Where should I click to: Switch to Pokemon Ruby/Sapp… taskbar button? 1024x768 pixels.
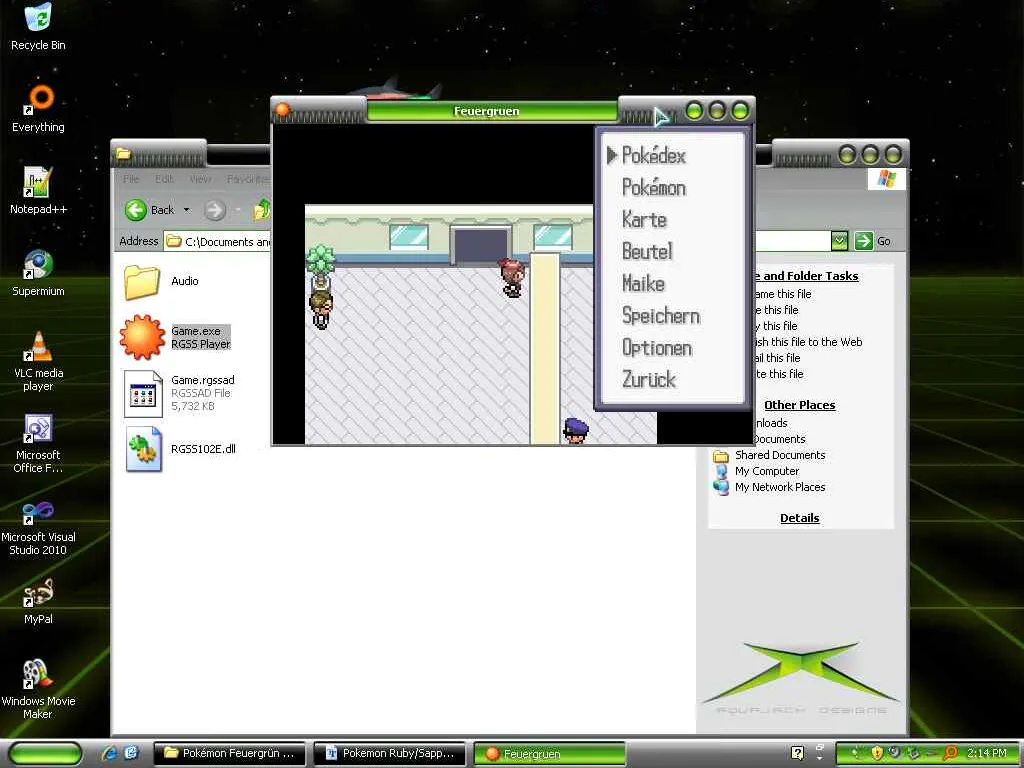coord(389,753)
